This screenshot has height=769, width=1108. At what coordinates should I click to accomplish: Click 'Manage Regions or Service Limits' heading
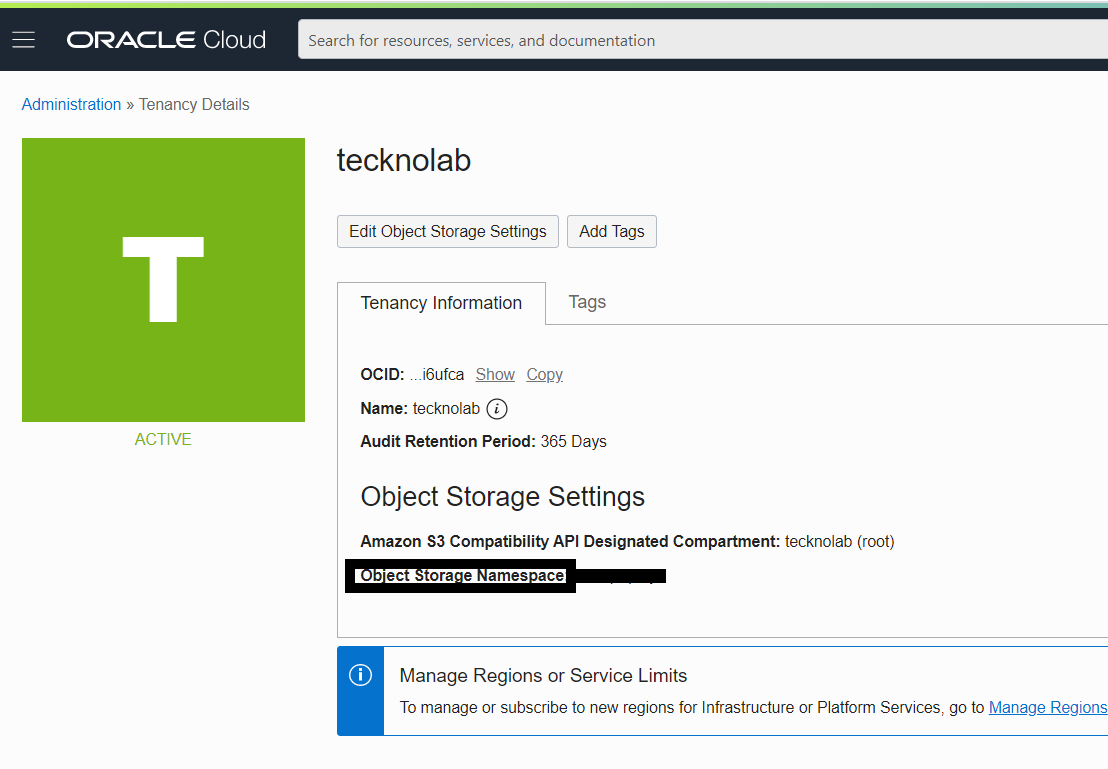[543, 676]
